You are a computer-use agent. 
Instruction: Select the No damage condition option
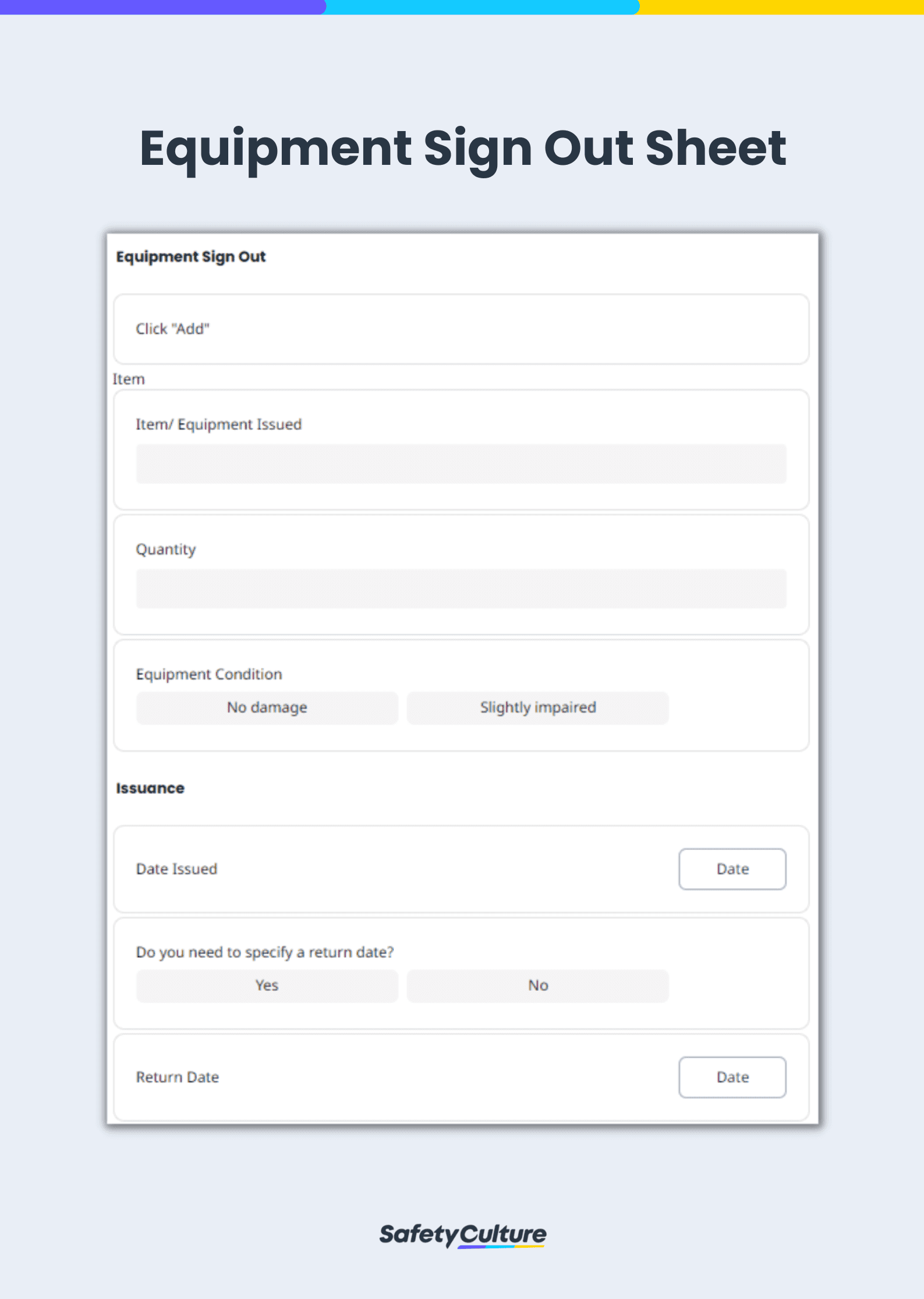pyautogui.click(x=267, y=708)
